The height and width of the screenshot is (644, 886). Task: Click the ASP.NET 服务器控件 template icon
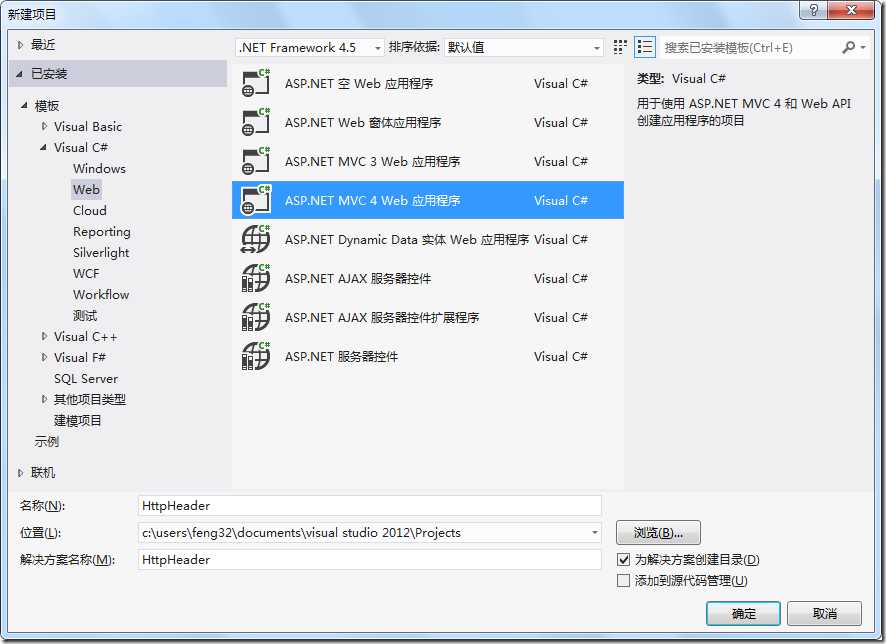click(256, 356)
